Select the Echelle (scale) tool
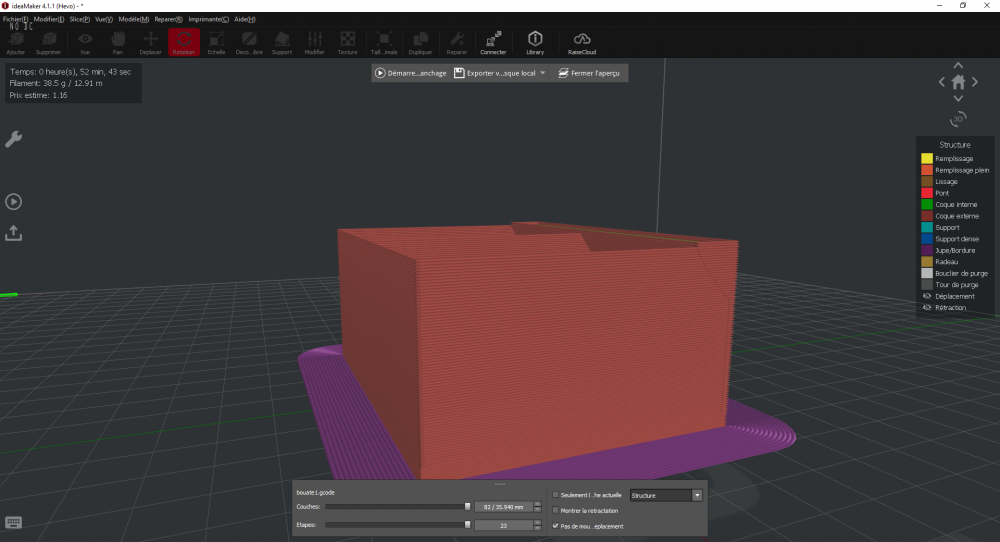This screenshot has height=542, width=1000. [x=216, y=43]
